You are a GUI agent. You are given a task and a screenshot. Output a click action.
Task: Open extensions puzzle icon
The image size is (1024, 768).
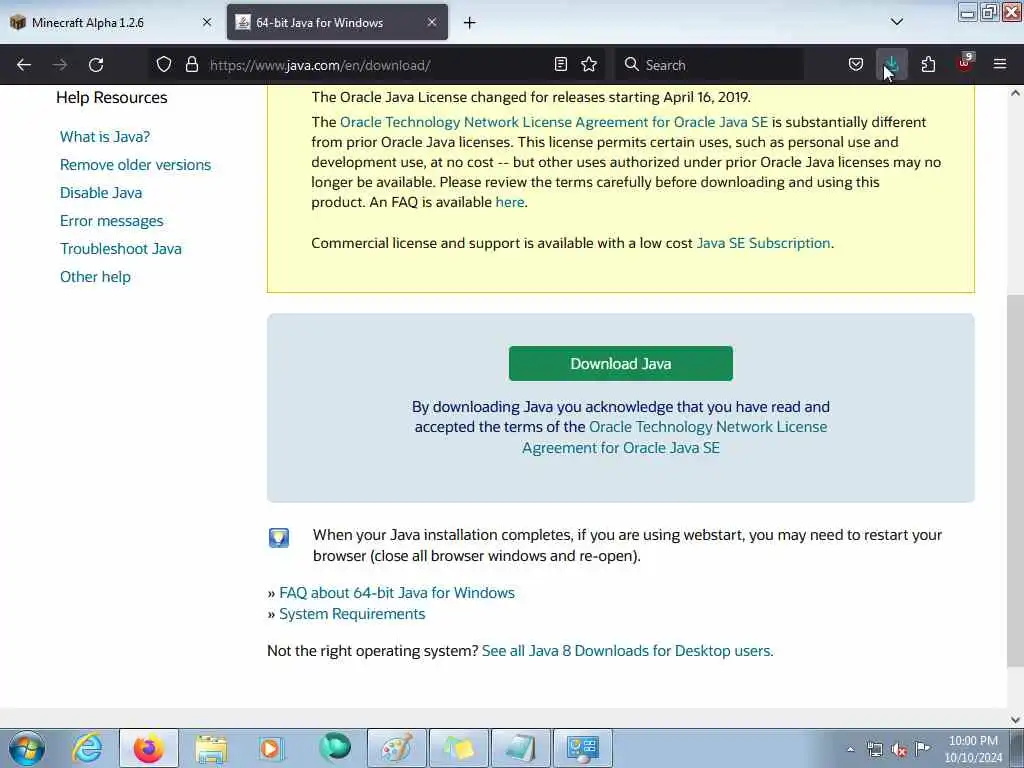(928, 65)
